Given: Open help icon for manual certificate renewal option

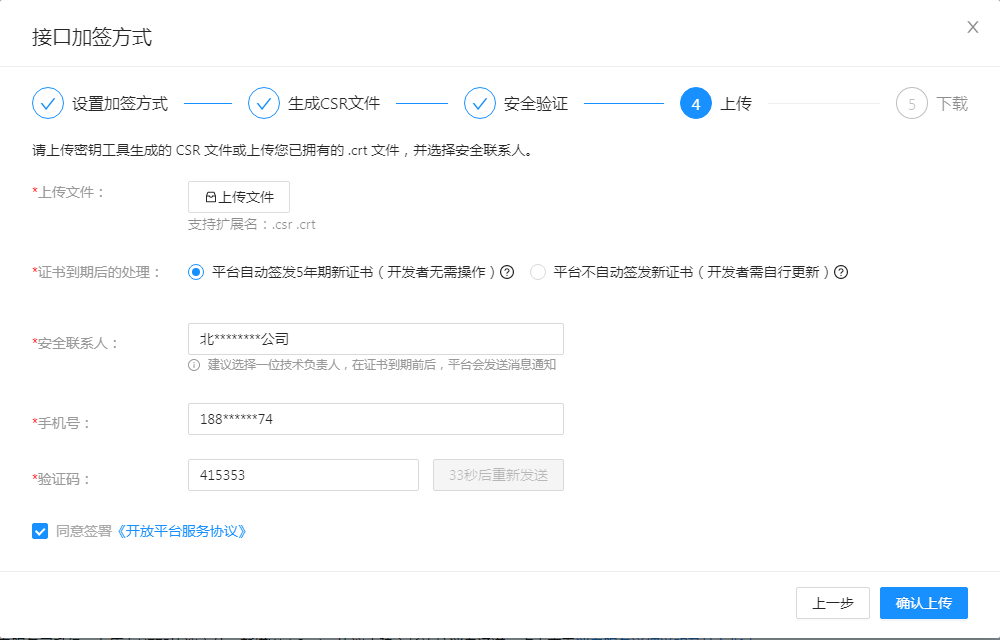Looking at the screenshot, I should tap(841, 272).
